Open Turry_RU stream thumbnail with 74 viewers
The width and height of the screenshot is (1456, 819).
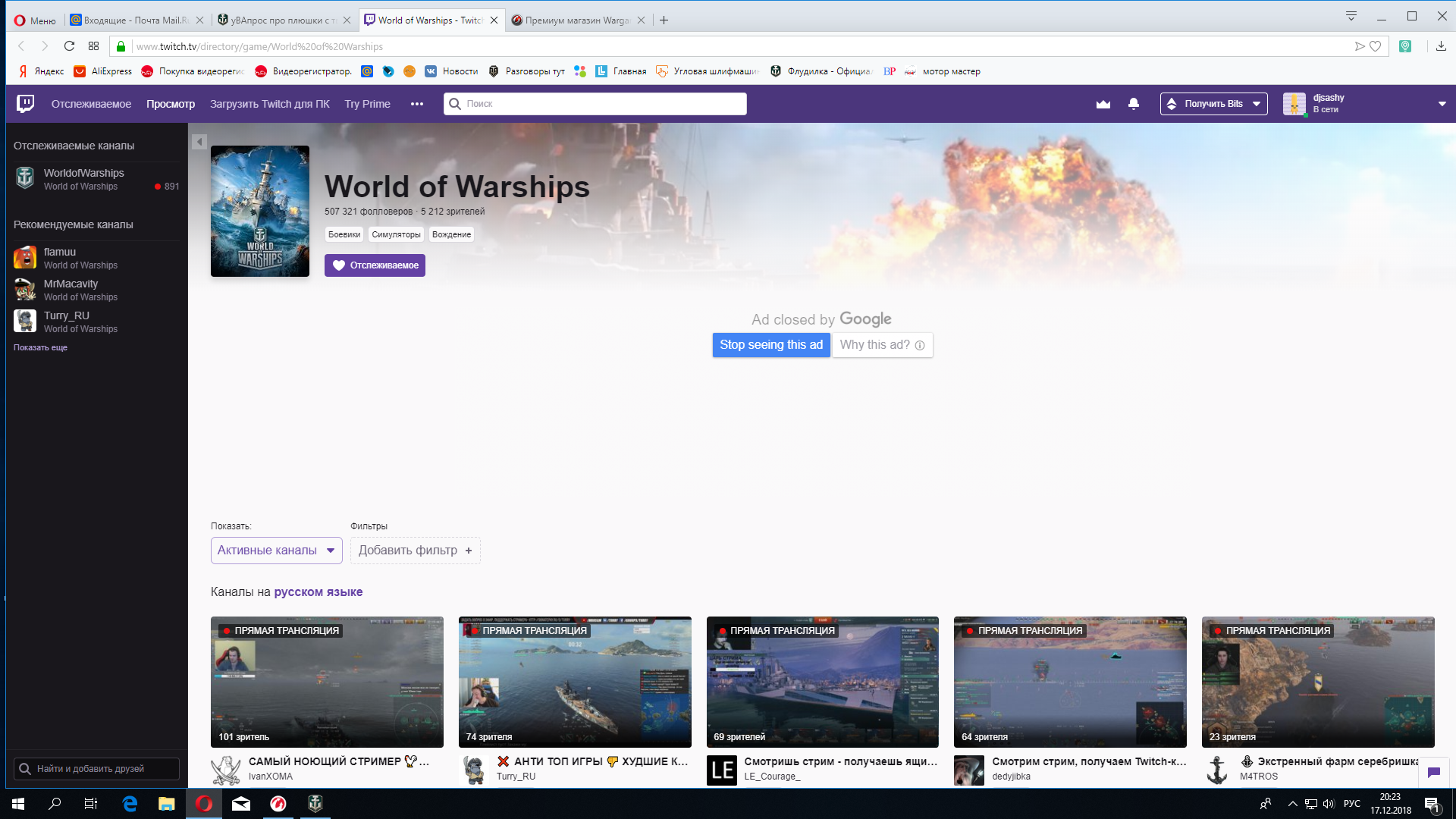[575, 682]
